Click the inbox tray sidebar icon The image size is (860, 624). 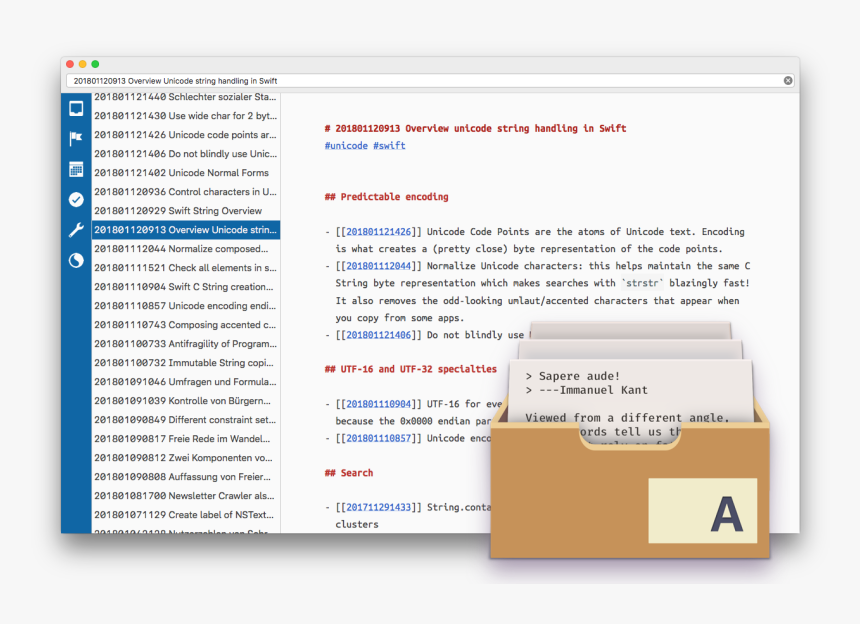[x=76, y=109]
